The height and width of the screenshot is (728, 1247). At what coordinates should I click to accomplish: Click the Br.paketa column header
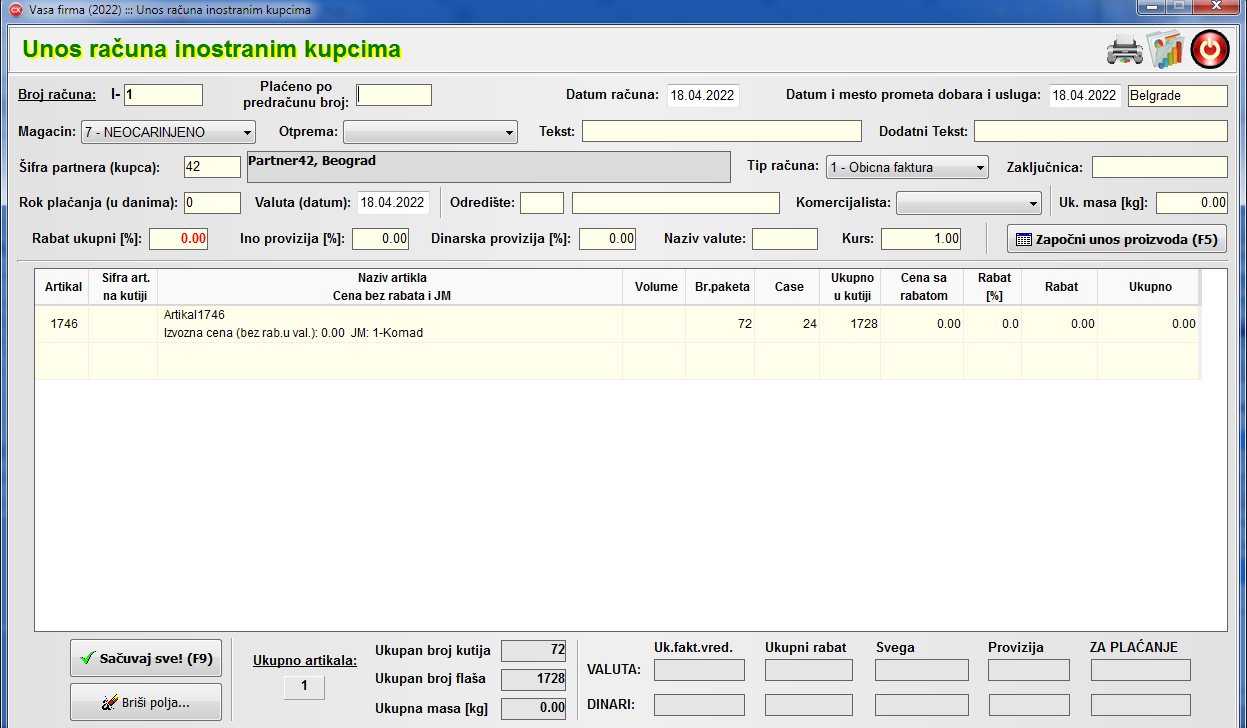tap(722, 287)
